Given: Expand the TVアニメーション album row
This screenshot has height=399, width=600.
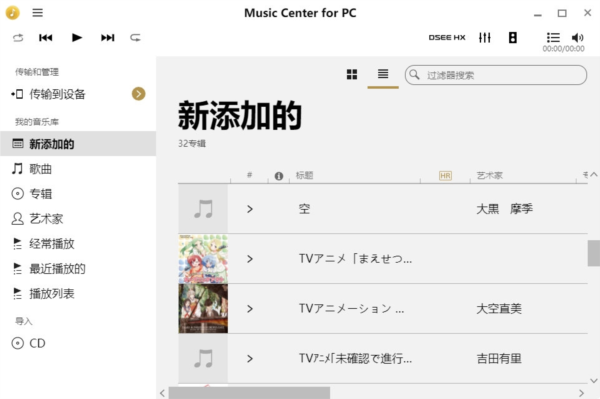Looking at the screenshot, I should (250, 309).
